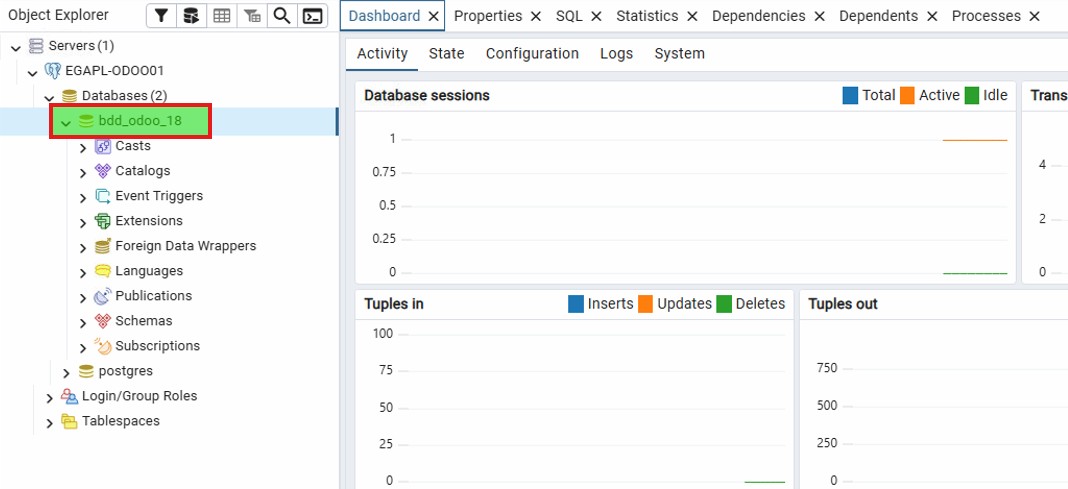Click the EGAPL-ODOO01 server elephant icon

tap(52, 71)
